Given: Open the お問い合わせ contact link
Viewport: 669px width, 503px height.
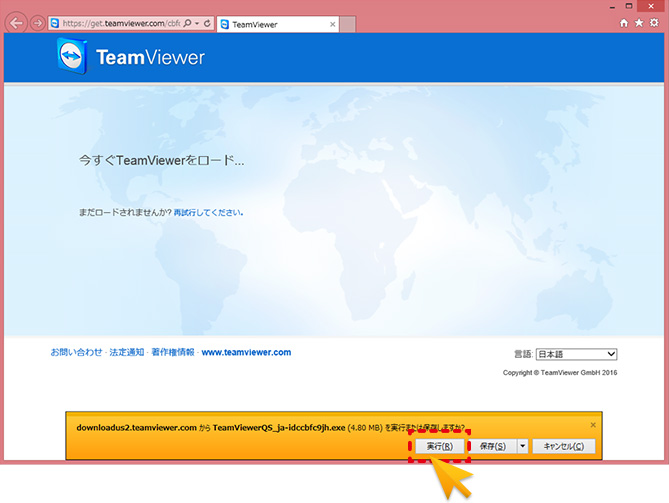Looking at the screenshot, I should (x=76, y=352).
